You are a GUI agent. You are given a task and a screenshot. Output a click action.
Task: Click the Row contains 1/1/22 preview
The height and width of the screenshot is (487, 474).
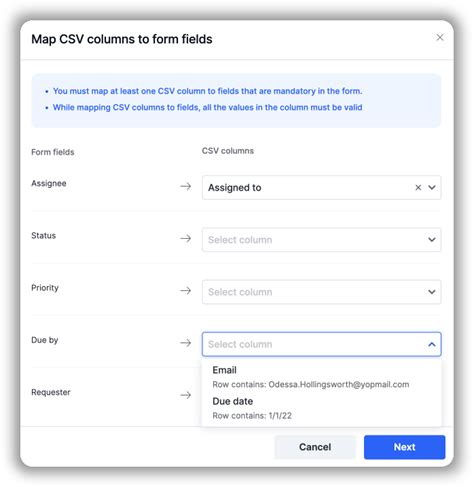(x=252, y=416)
